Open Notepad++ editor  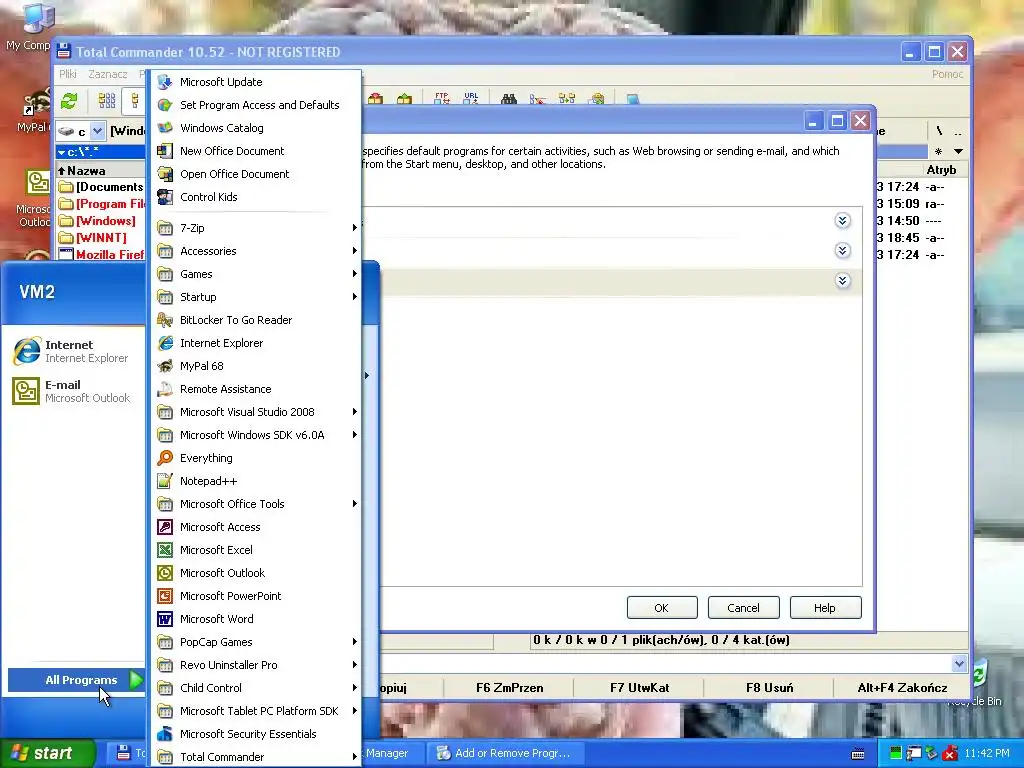tap(256, 481)
